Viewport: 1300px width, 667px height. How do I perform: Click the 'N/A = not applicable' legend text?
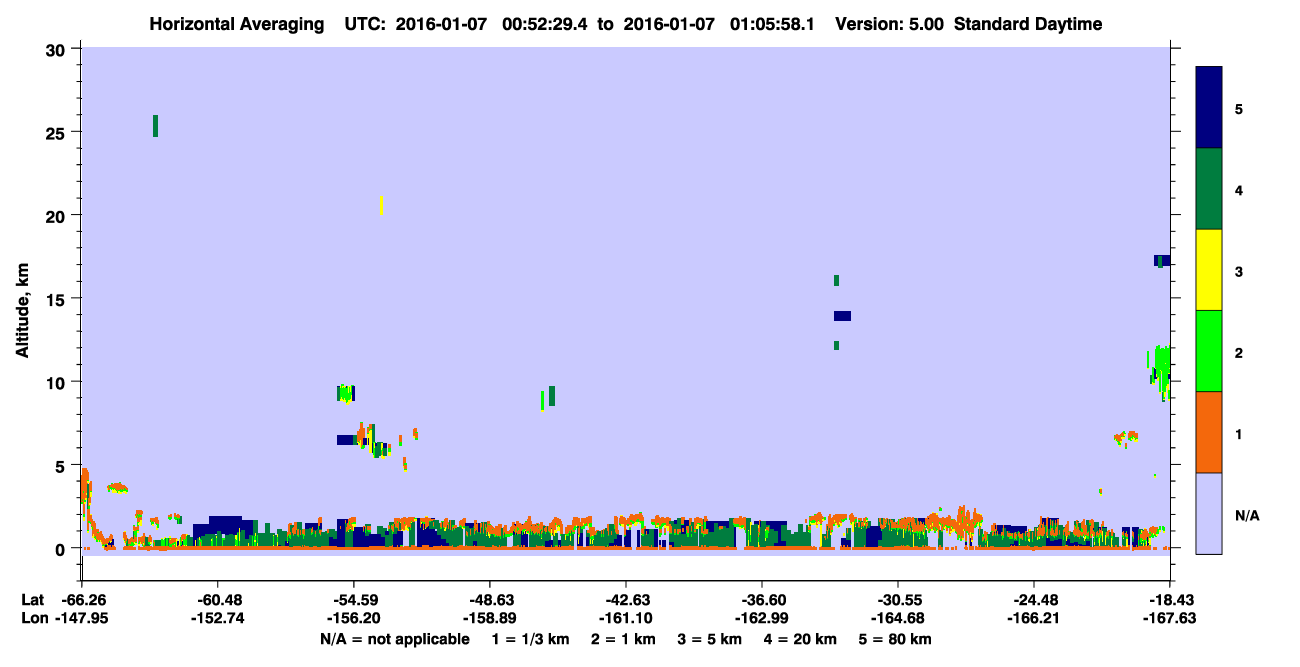[x=394, y=639]
